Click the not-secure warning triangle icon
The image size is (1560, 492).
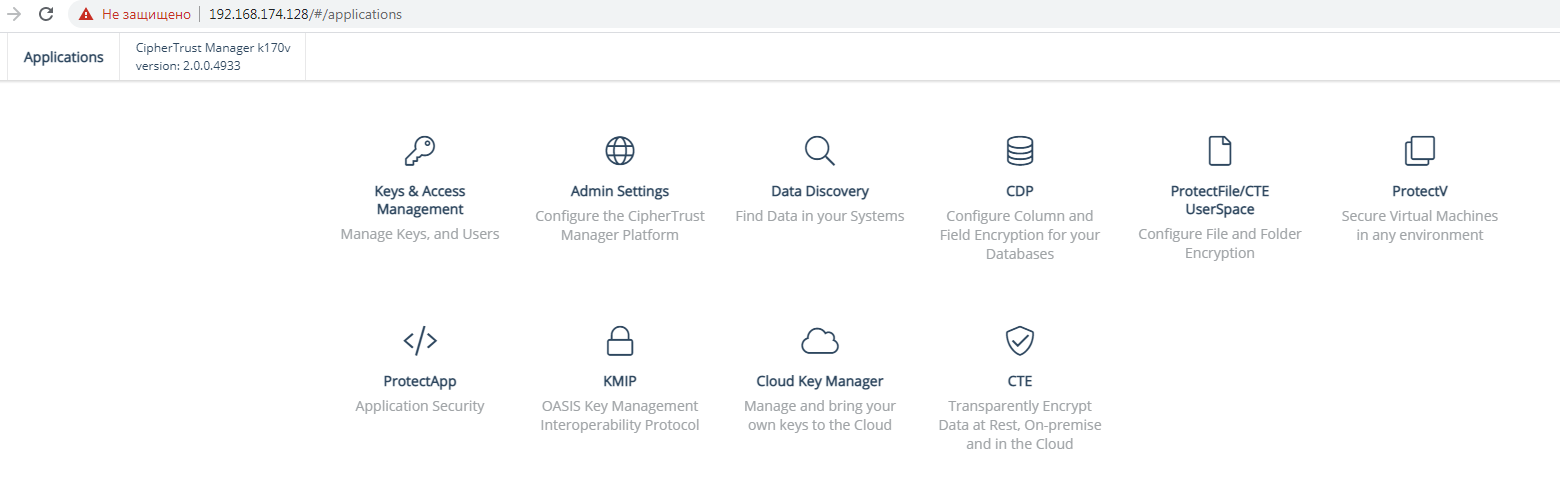pos(86,15)
